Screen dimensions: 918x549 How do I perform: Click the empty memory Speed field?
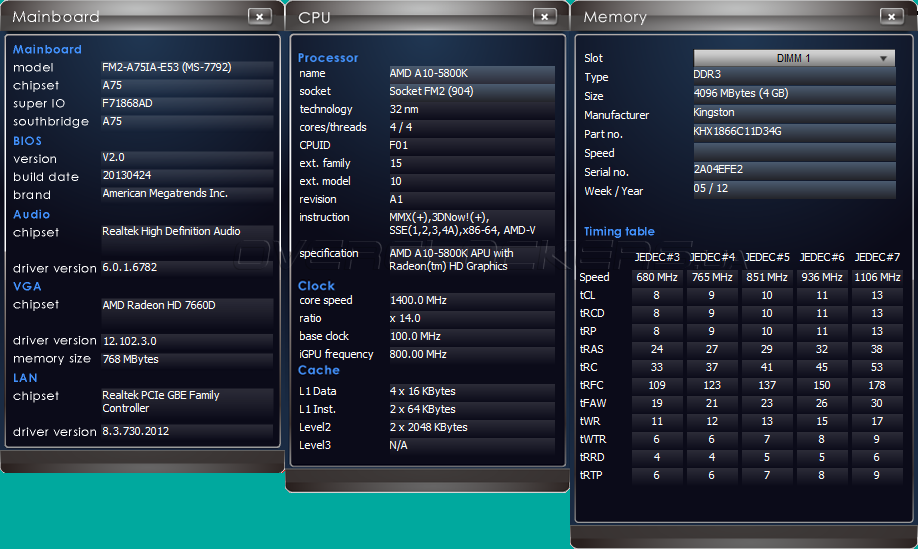(x=794, y=151)
